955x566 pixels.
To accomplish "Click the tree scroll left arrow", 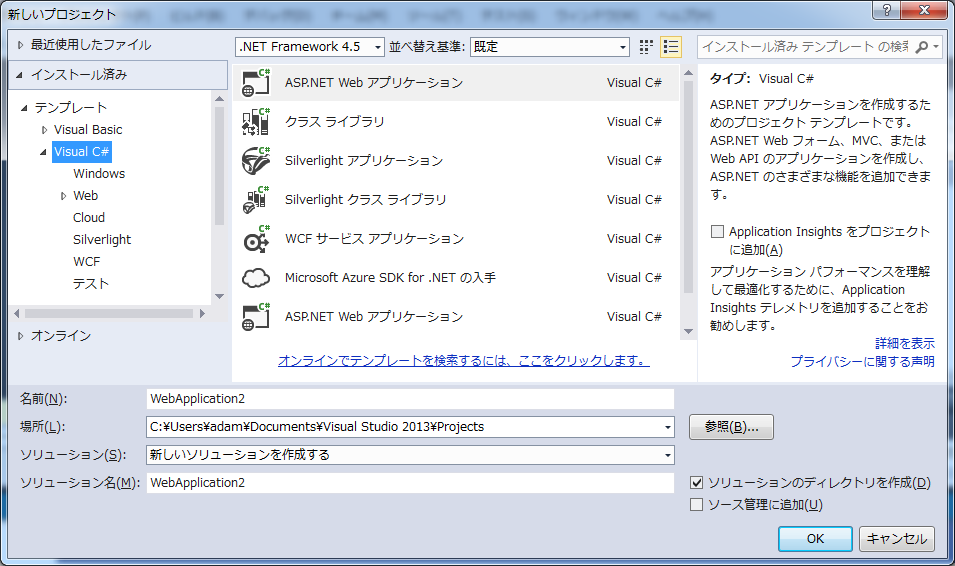I will click(x=16, y=313).
